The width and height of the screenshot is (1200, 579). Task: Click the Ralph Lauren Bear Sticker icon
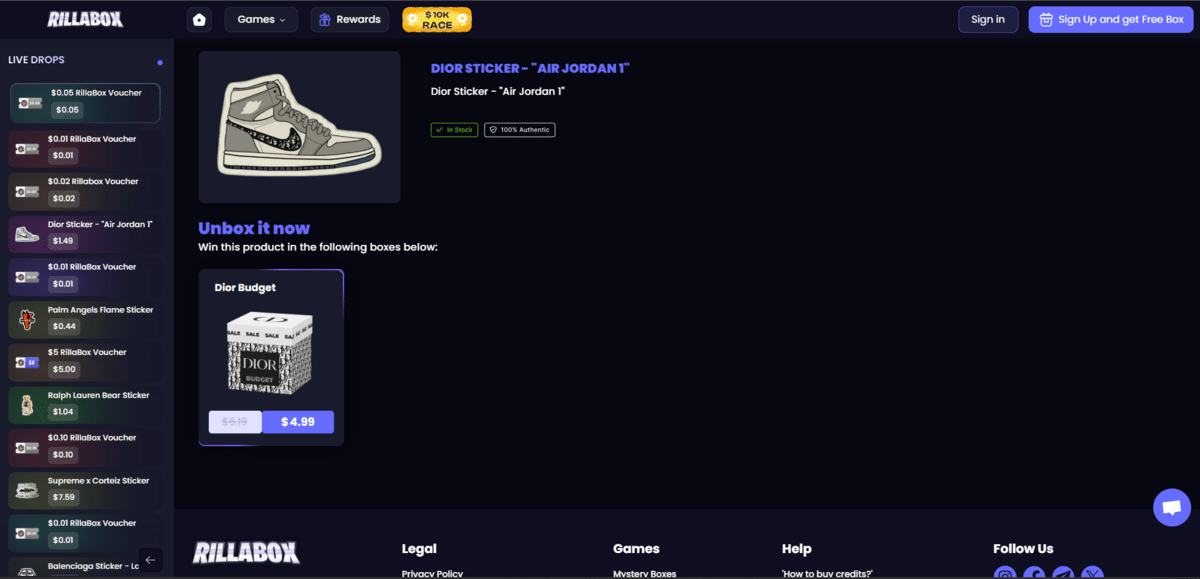(x=28, y=405)
